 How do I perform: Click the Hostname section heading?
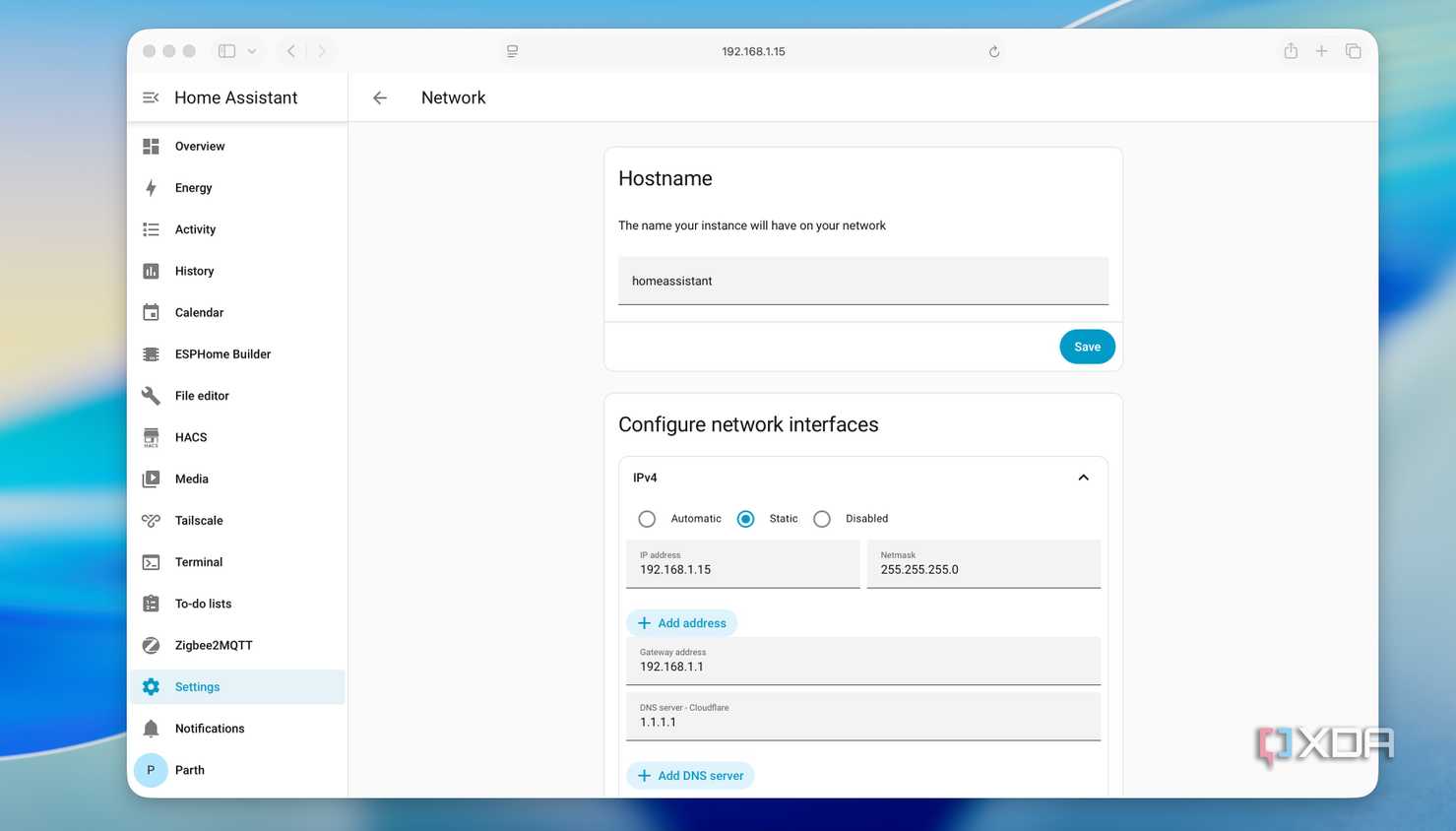[x=665, y=178]
